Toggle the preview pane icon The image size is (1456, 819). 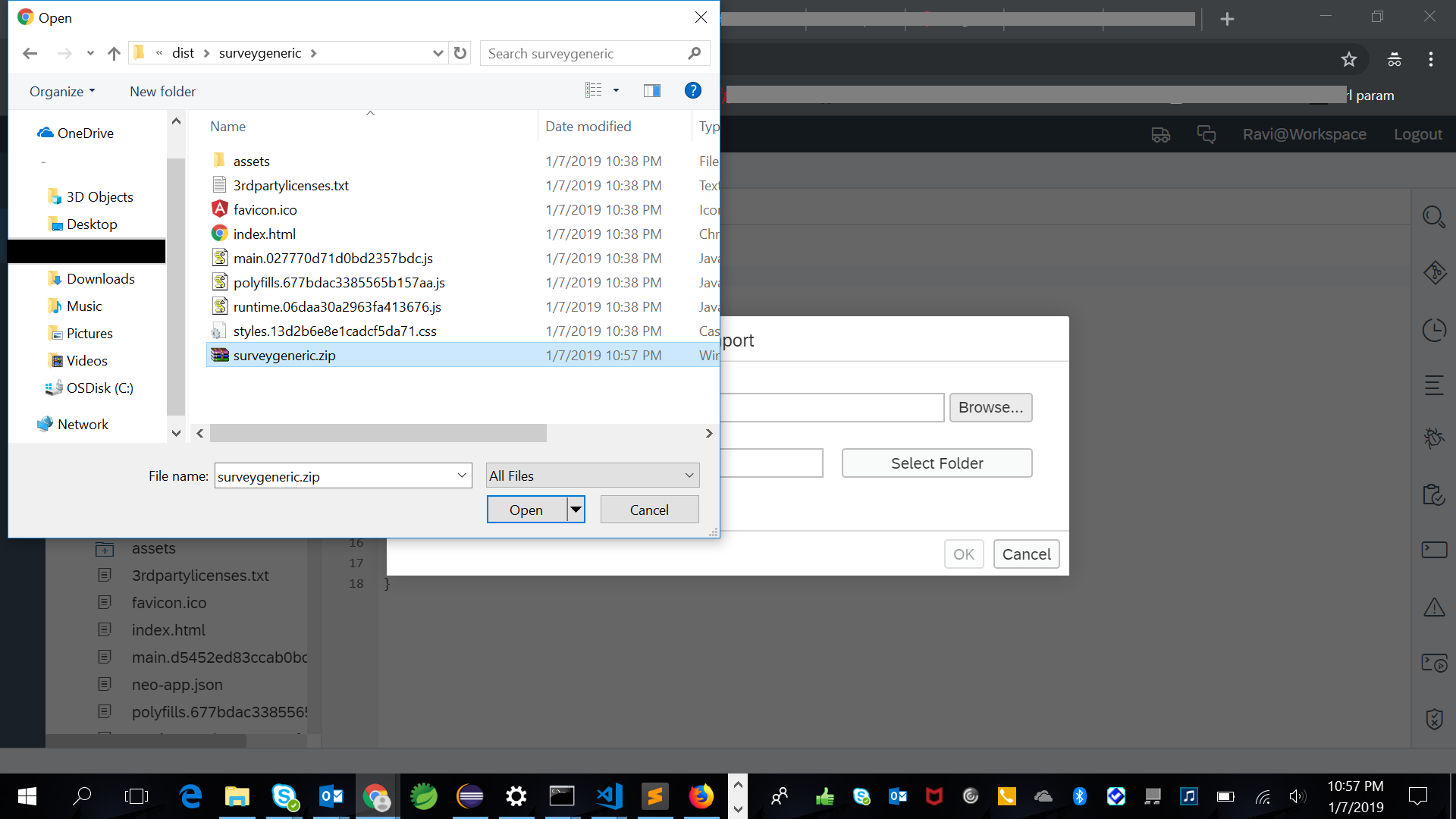[x=651, y=91]
